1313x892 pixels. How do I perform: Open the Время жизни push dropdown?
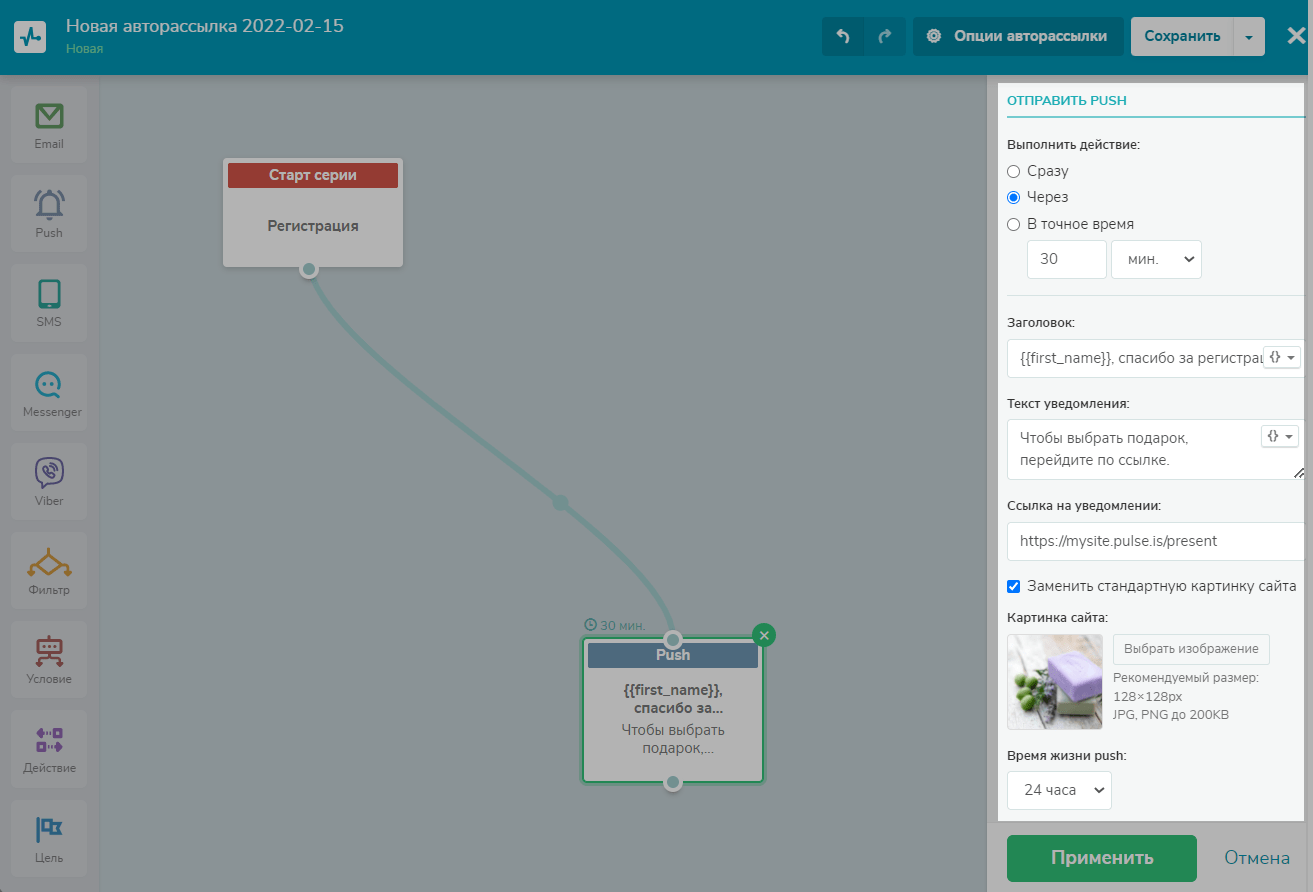click(x=1059, y=790)
